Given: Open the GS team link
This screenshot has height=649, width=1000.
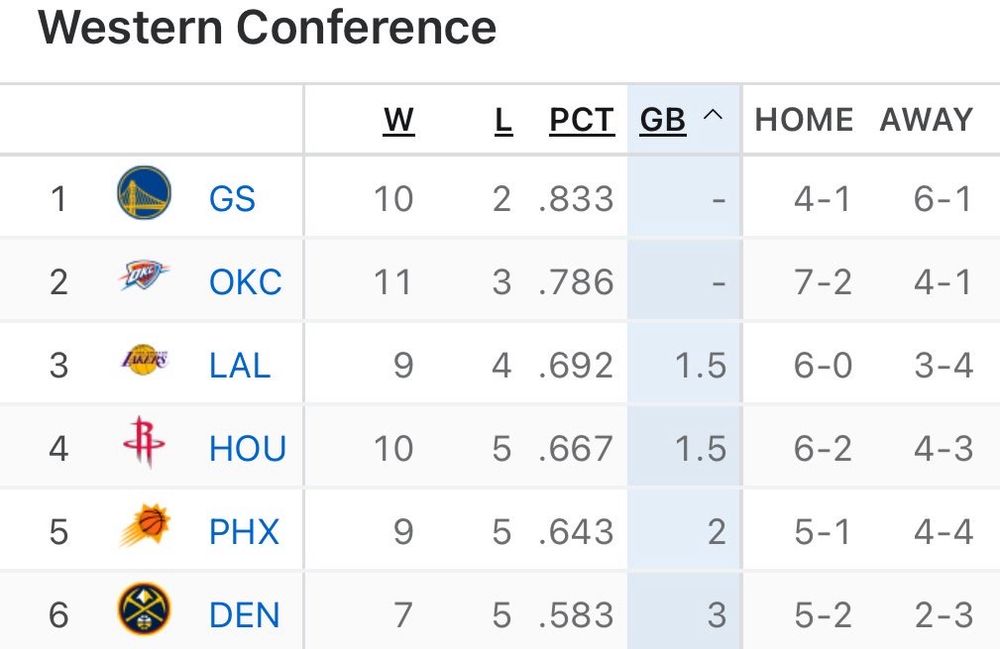Looking at the screenshot, I should tap(232, 198).
